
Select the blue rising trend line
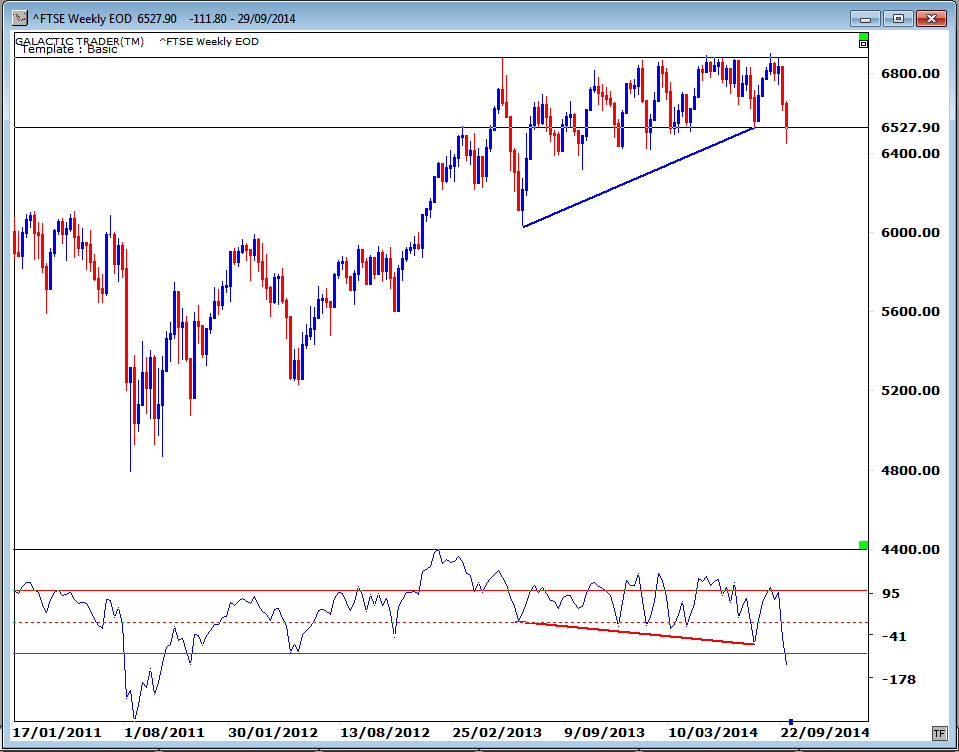pyautogui.click(x=638, y=177)
